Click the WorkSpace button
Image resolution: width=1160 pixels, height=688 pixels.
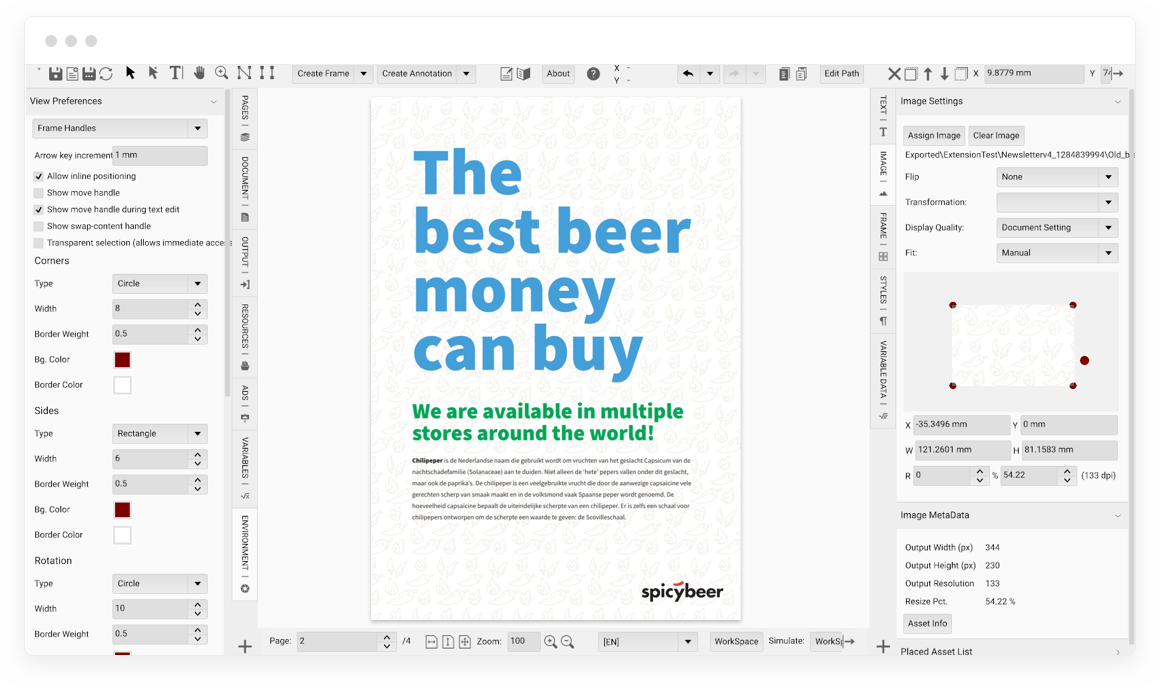click(x=735, y=641)
